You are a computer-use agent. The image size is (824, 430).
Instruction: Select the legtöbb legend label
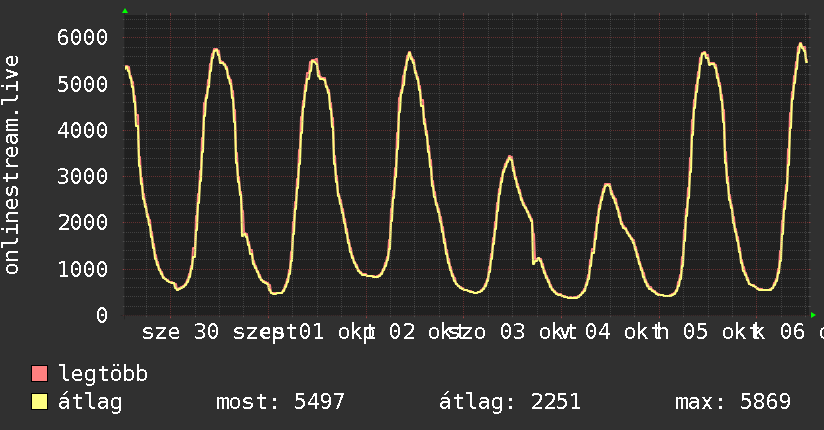click(103, 373)
